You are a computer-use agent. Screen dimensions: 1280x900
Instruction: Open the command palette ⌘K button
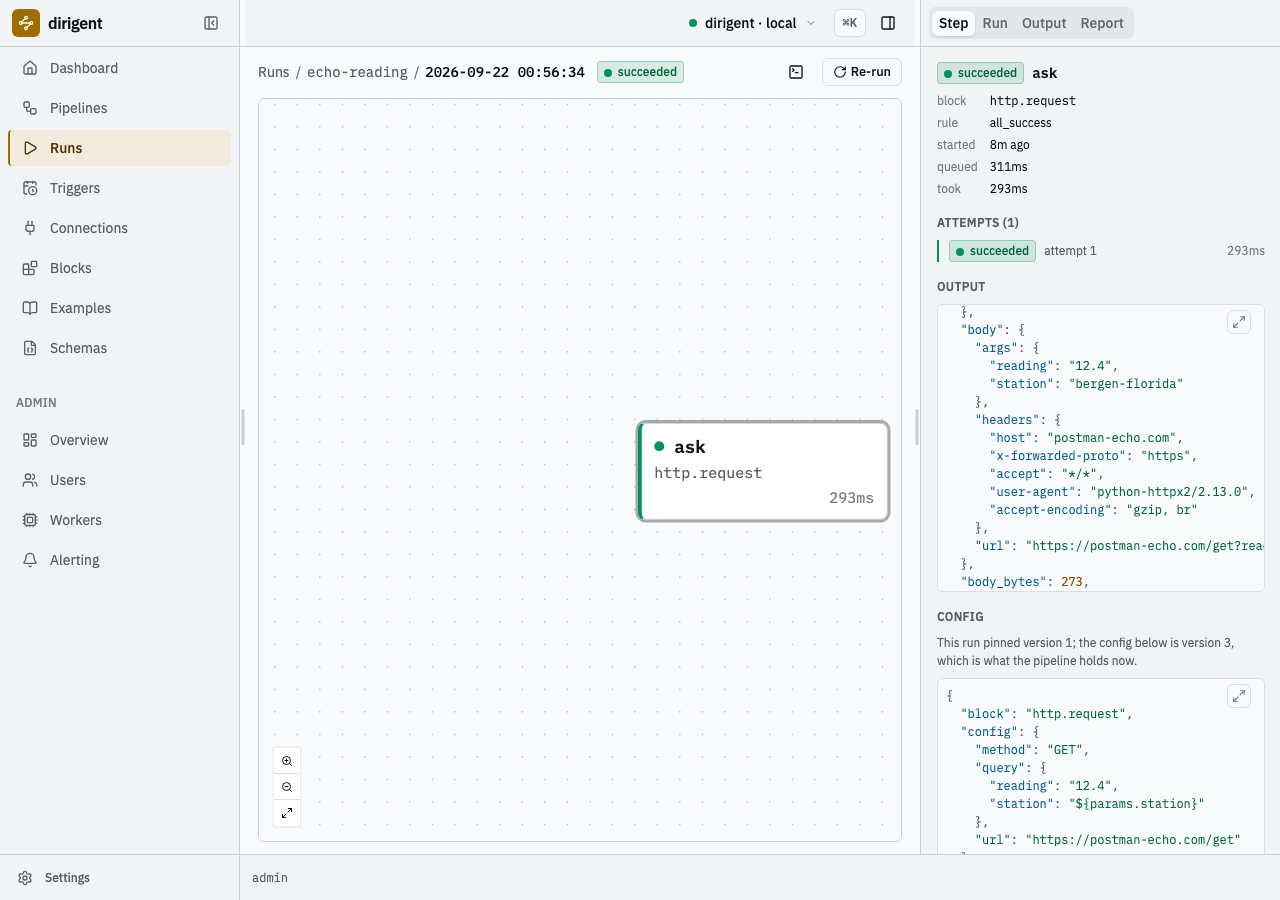point(850,23)
